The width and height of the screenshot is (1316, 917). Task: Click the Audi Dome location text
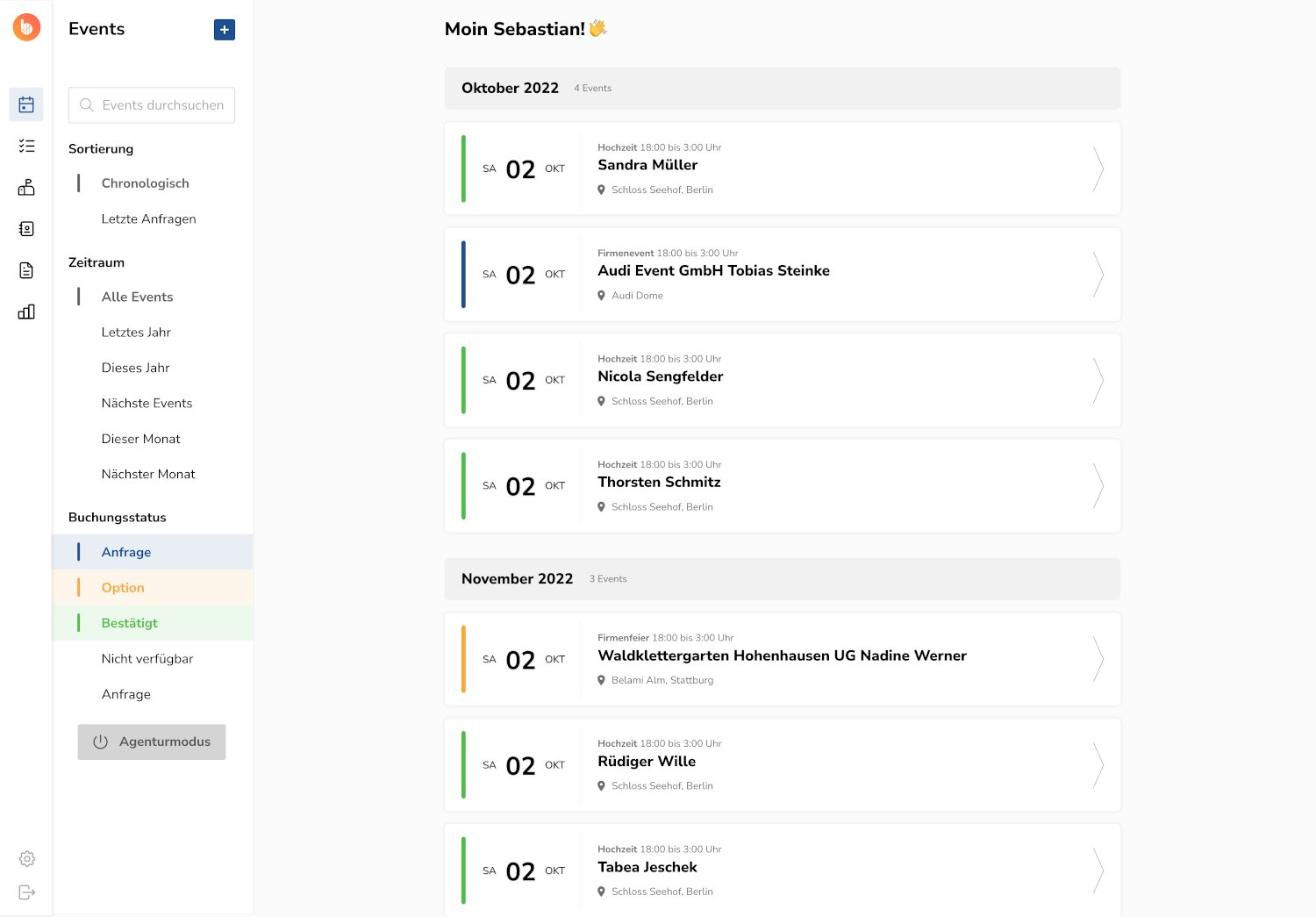pos(637,296)
